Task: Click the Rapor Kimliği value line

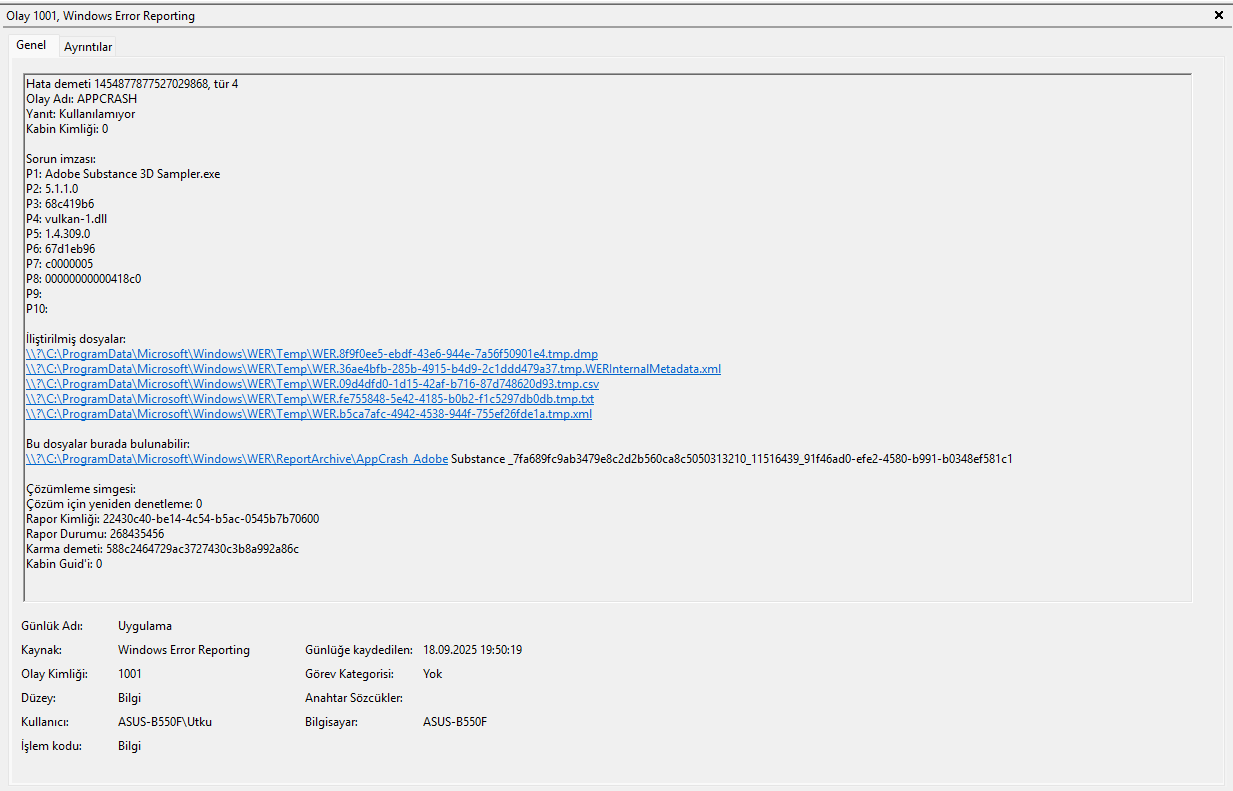Action: (x=172, y=519)
